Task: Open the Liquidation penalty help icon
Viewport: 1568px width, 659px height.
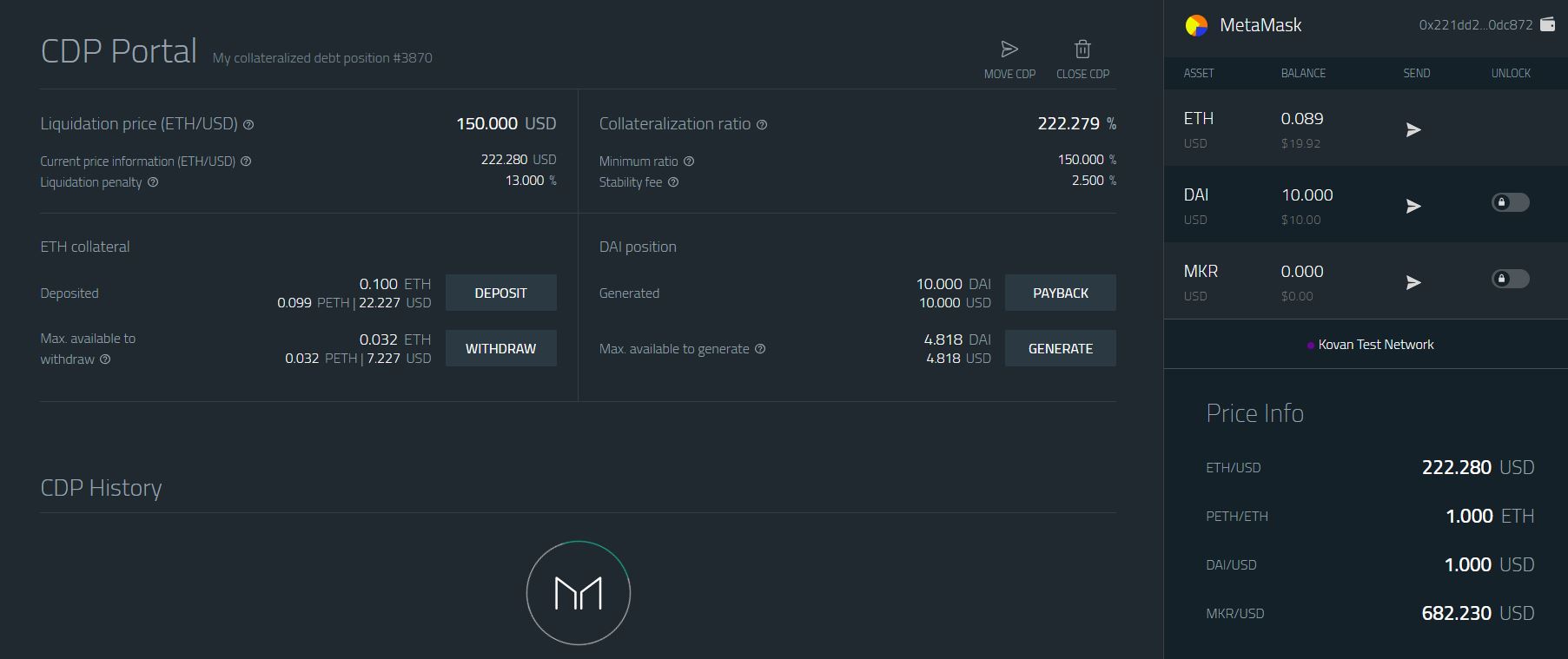Action: [153, 182]
